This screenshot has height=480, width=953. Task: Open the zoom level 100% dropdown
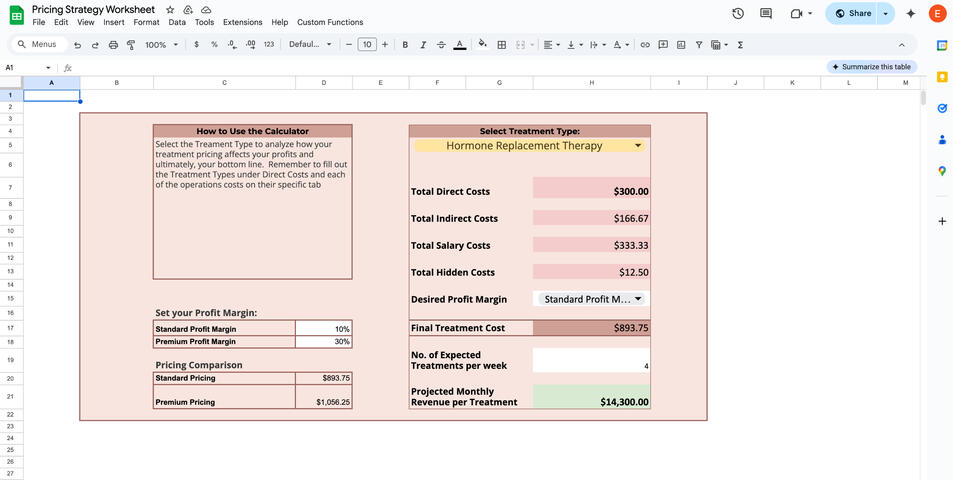point(161,45)
